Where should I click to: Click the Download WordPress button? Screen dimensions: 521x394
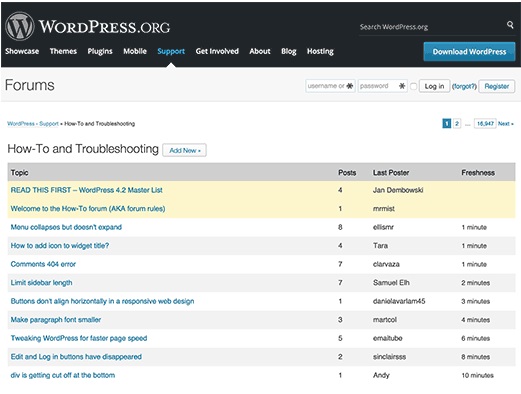469,52
